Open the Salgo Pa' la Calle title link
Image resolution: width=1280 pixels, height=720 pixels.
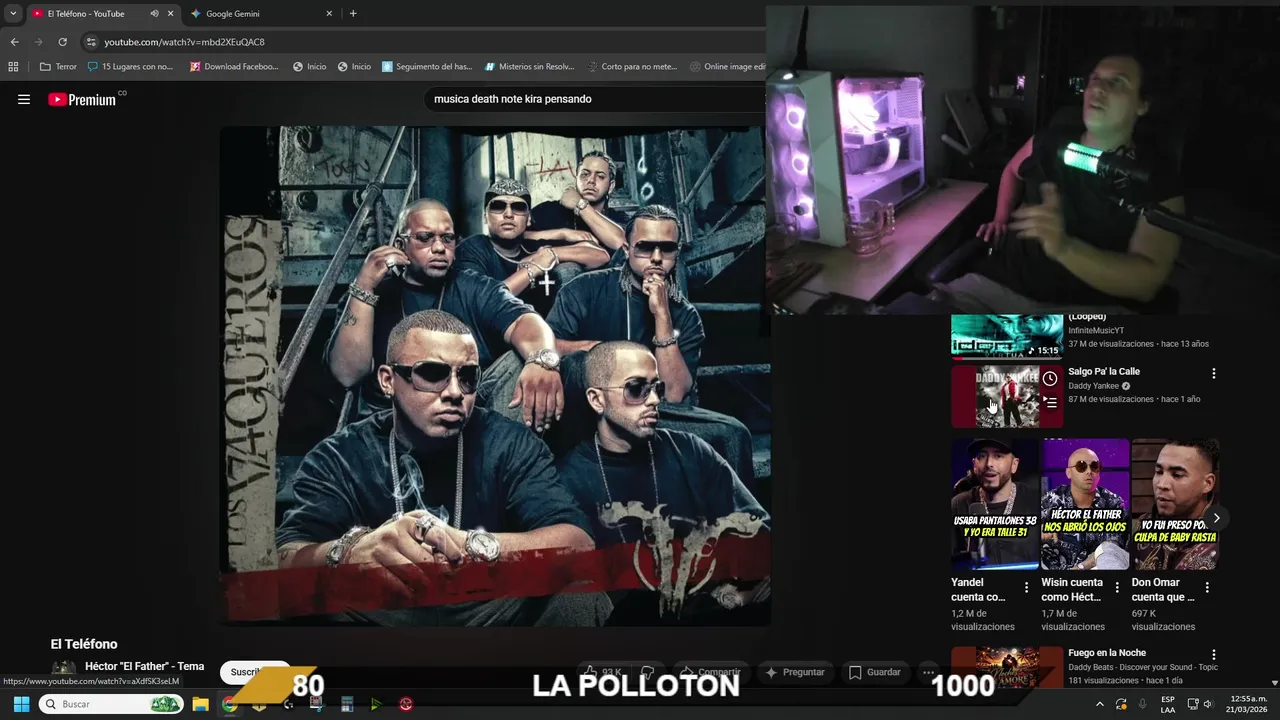(1104, 371)
